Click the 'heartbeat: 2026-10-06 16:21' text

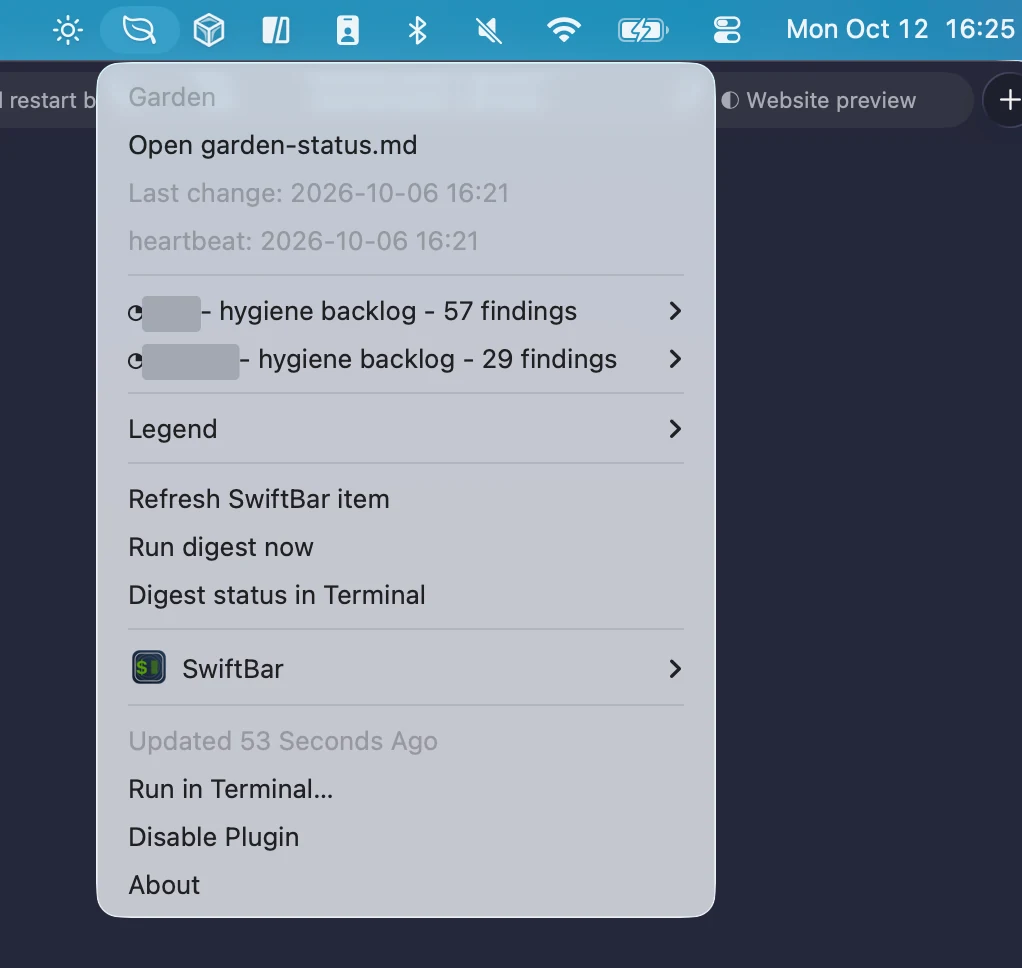click(x=303, y=241)
